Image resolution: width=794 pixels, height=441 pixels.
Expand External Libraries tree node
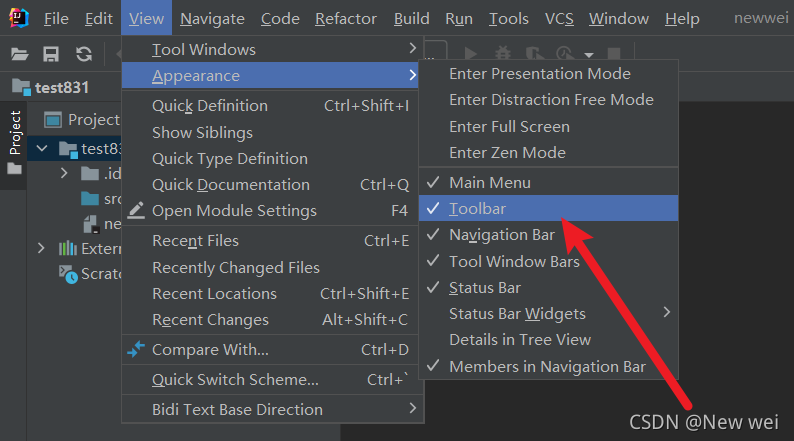coord(41,248)
